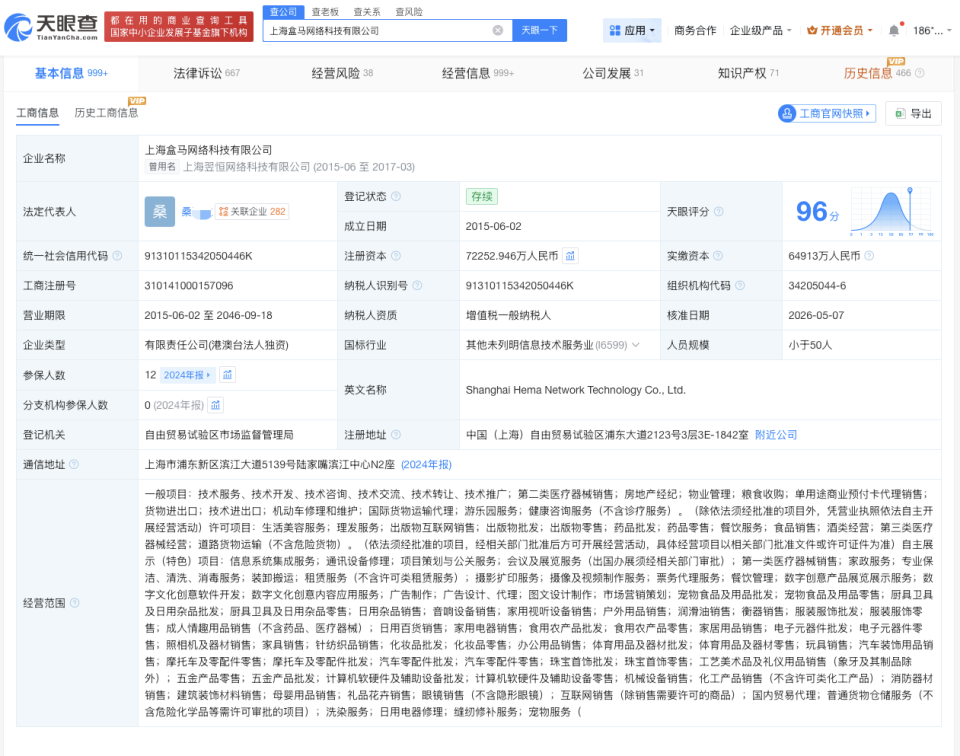Click organization code 34205044-6
The height and width of the screenshot is (756, 960).
(817, 285)
